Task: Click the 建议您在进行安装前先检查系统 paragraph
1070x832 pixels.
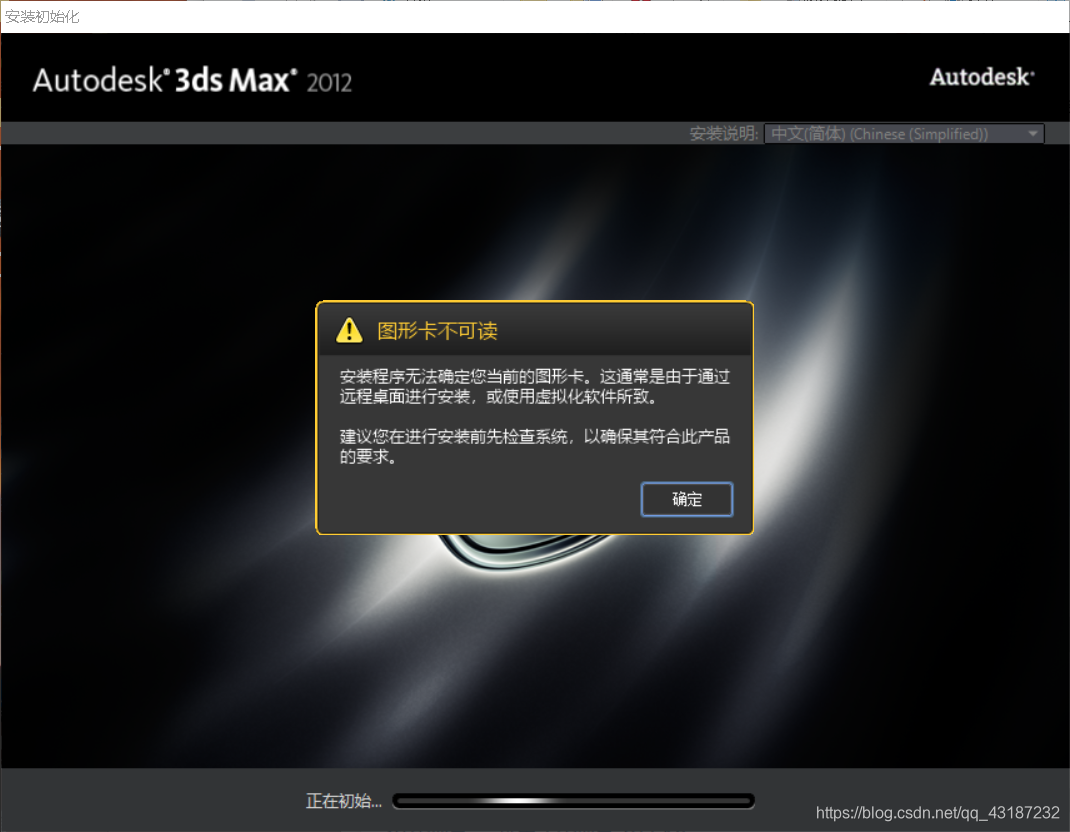Action: (x=534, y=446)
